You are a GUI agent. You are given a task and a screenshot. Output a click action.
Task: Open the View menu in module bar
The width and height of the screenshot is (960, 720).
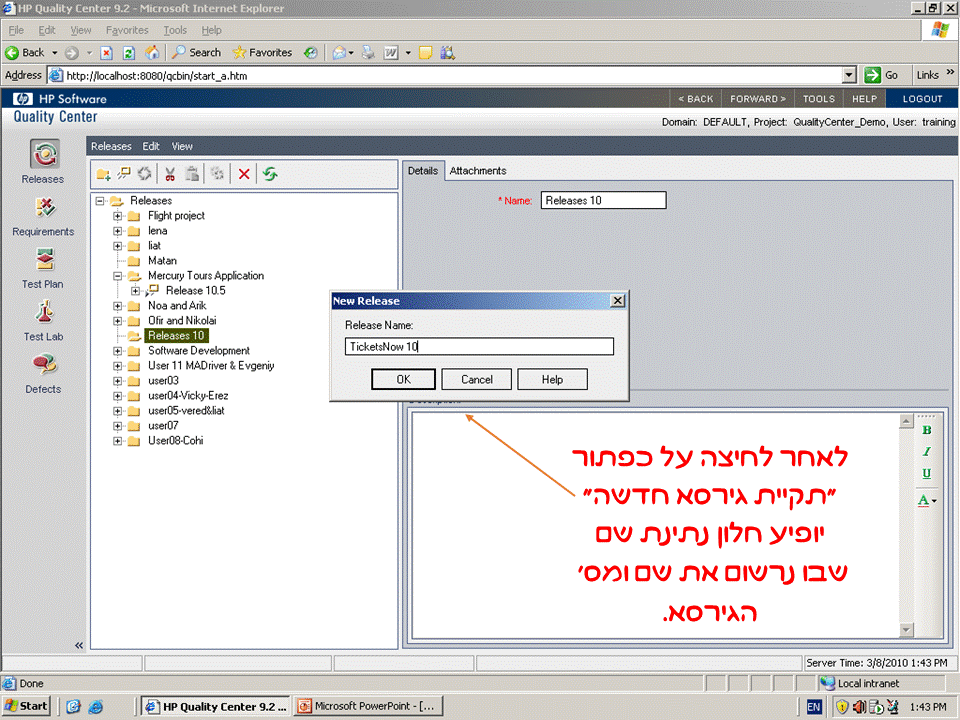[182, 146]
